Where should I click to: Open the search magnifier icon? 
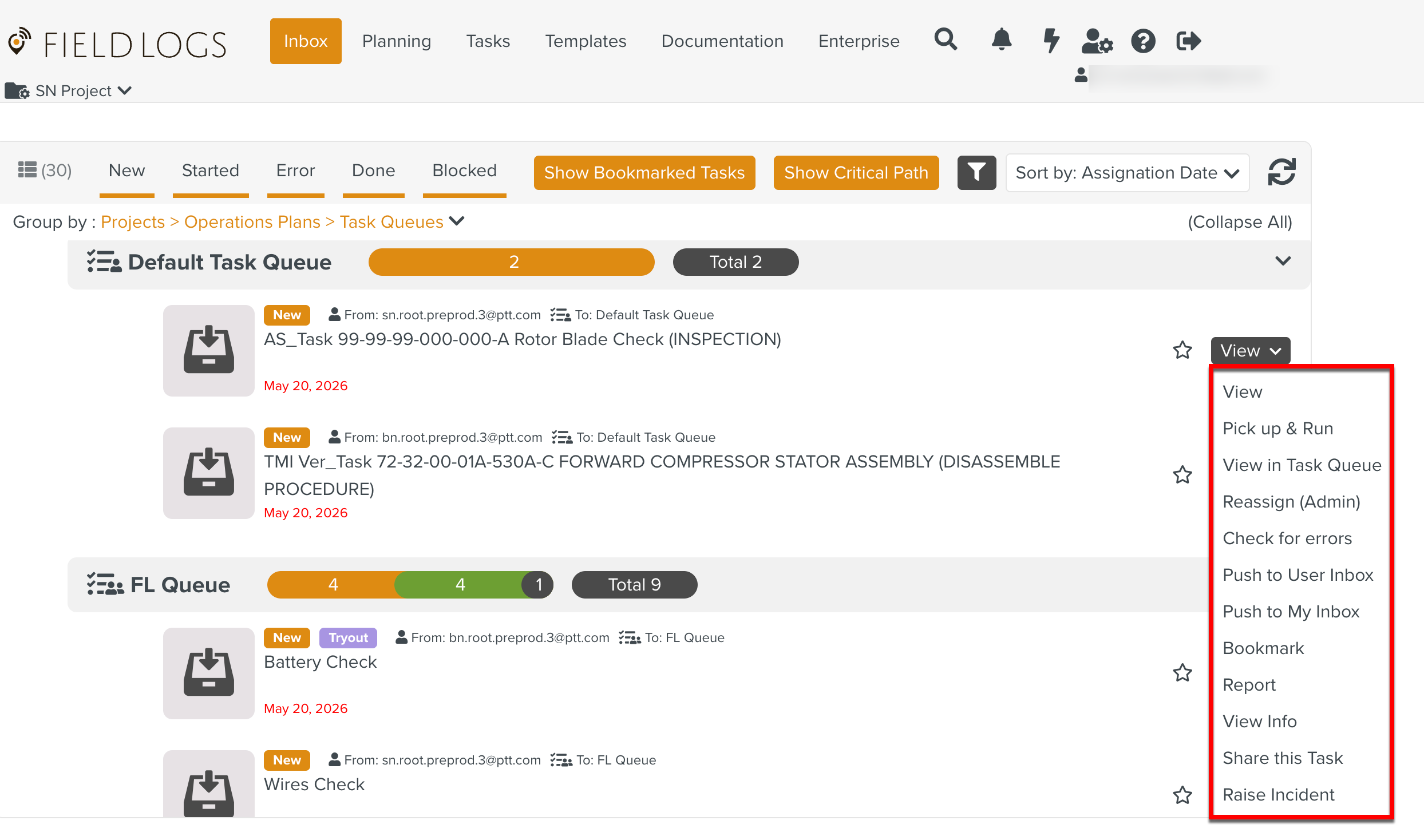(946, 40)
